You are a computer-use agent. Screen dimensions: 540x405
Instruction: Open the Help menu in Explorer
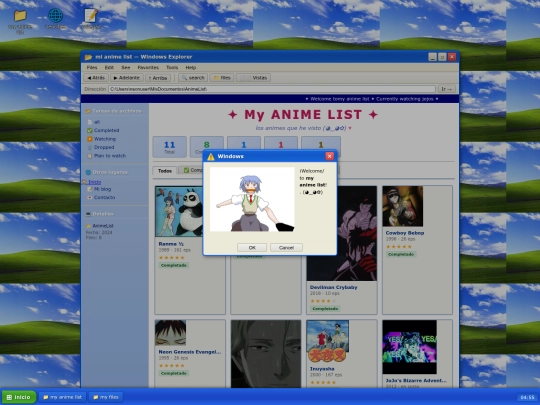tap(191, 68)
